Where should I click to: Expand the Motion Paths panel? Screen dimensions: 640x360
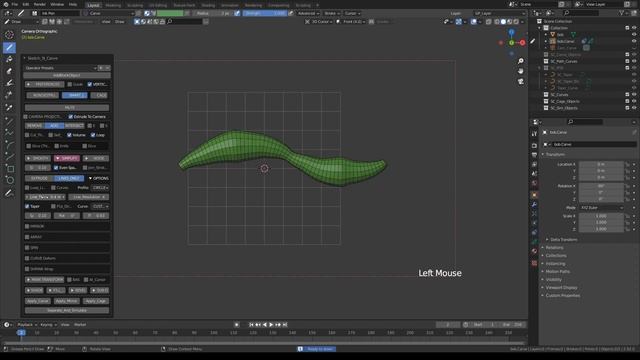[558, 271]
